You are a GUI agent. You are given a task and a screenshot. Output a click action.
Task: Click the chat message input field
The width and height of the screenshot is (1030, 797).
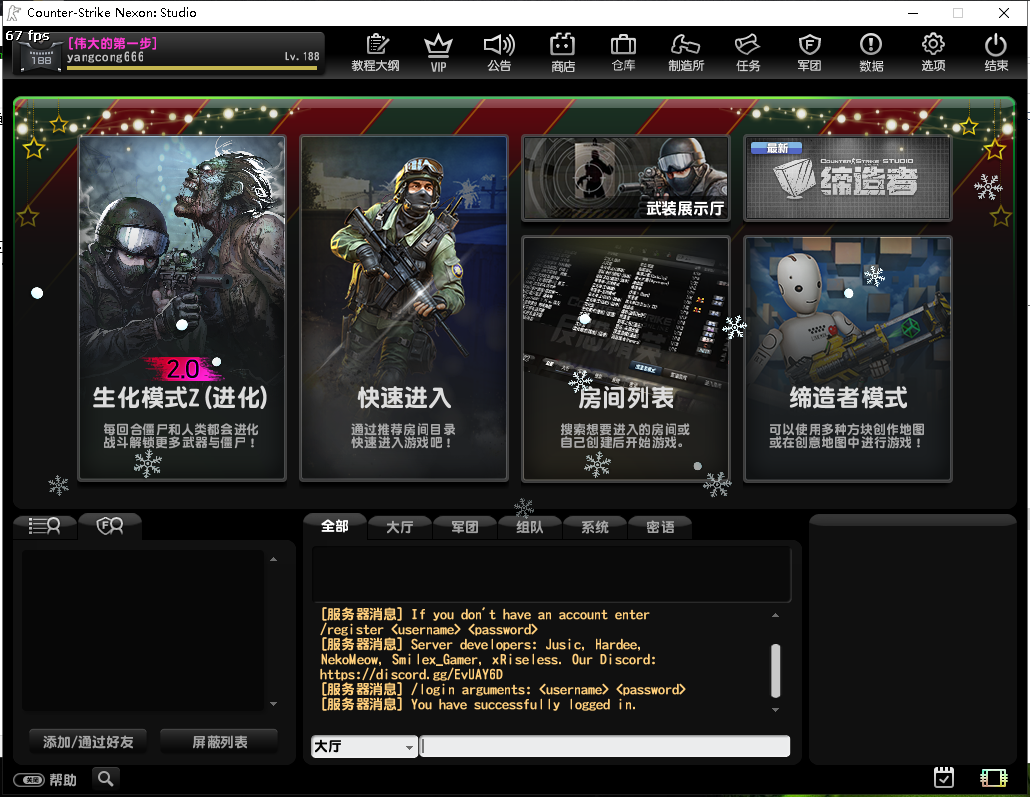[x=605, y=746]
